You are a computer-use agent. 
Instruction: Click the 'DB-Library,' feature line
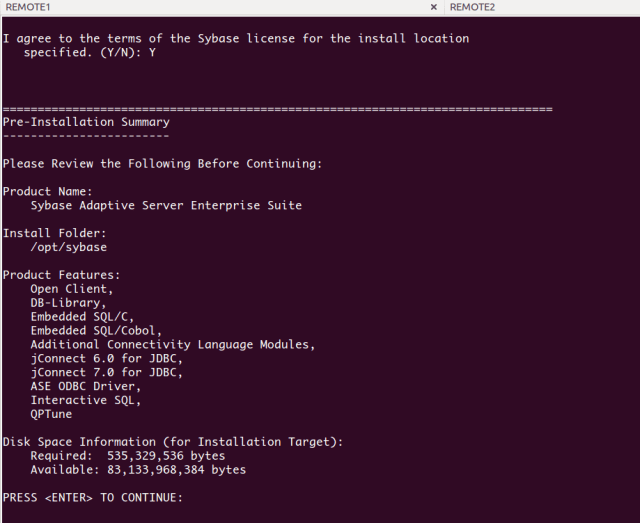tap(68, 303)
